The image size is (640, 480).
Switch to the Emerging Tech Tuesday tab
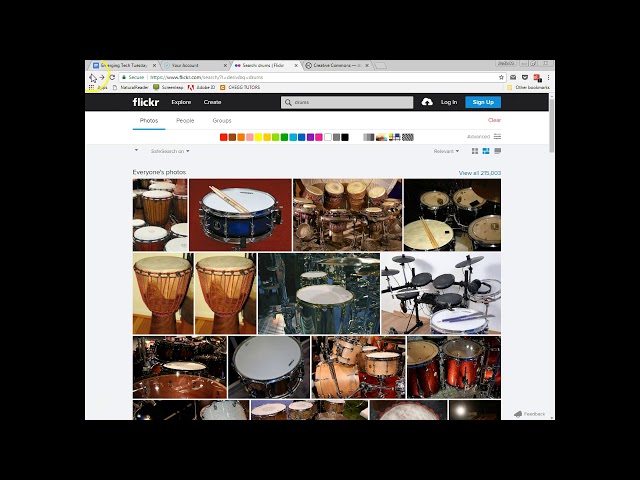[x=122, y=65]
